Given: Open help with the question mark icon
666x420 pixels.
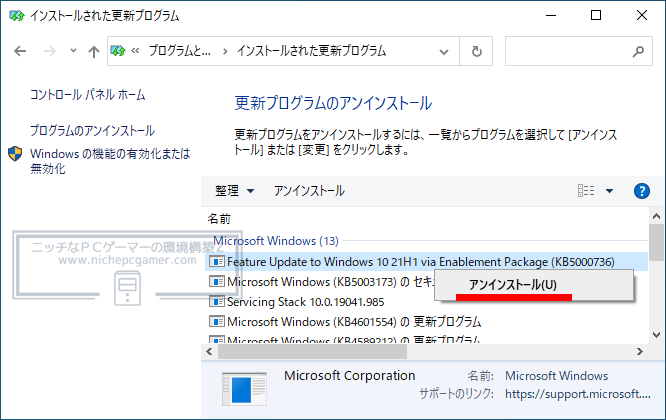Looking at the screenshot, I should click(641, 191).
